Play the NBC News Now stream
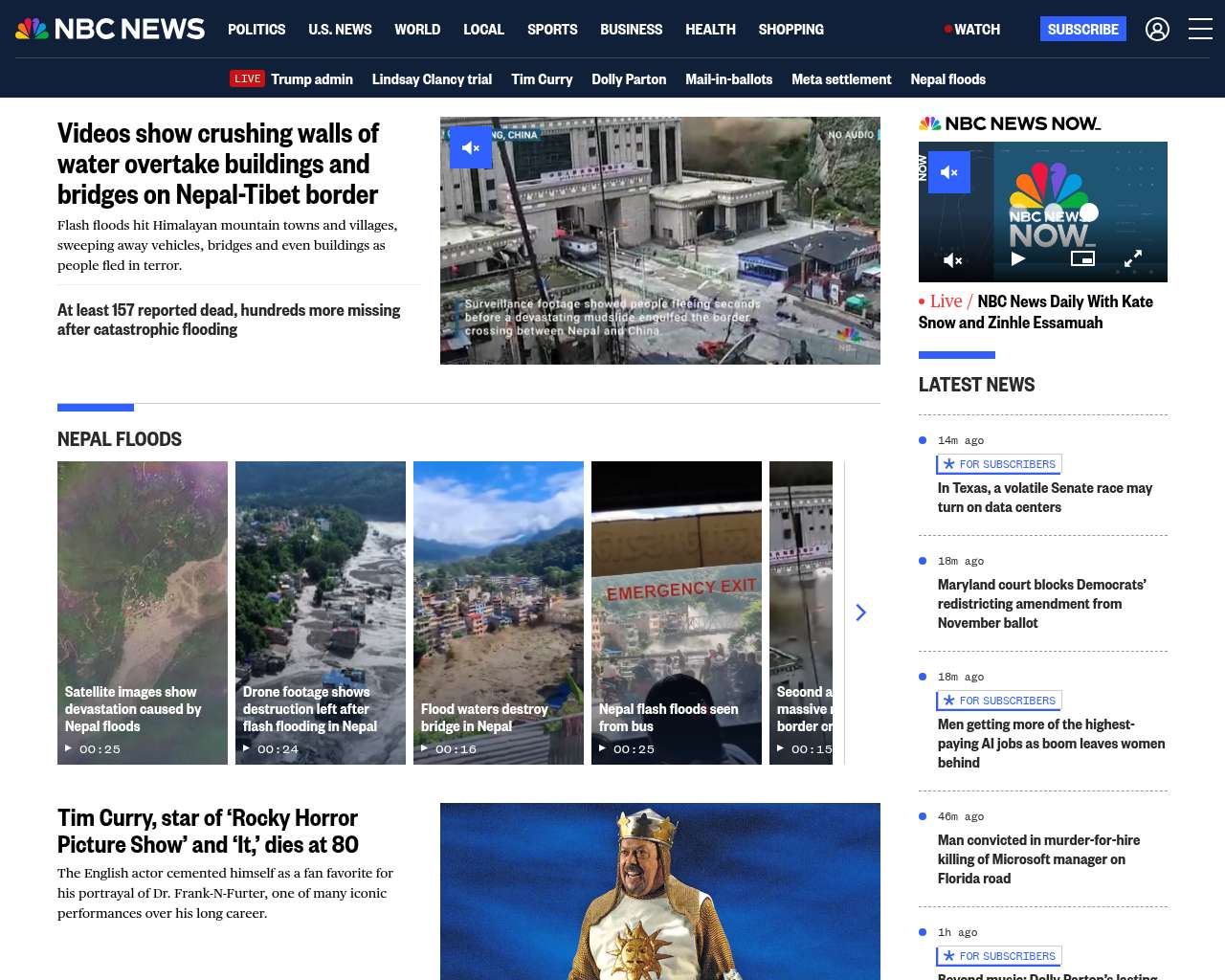The height and width of the screenshot is (980, 1225). [x=1018, y=258]
